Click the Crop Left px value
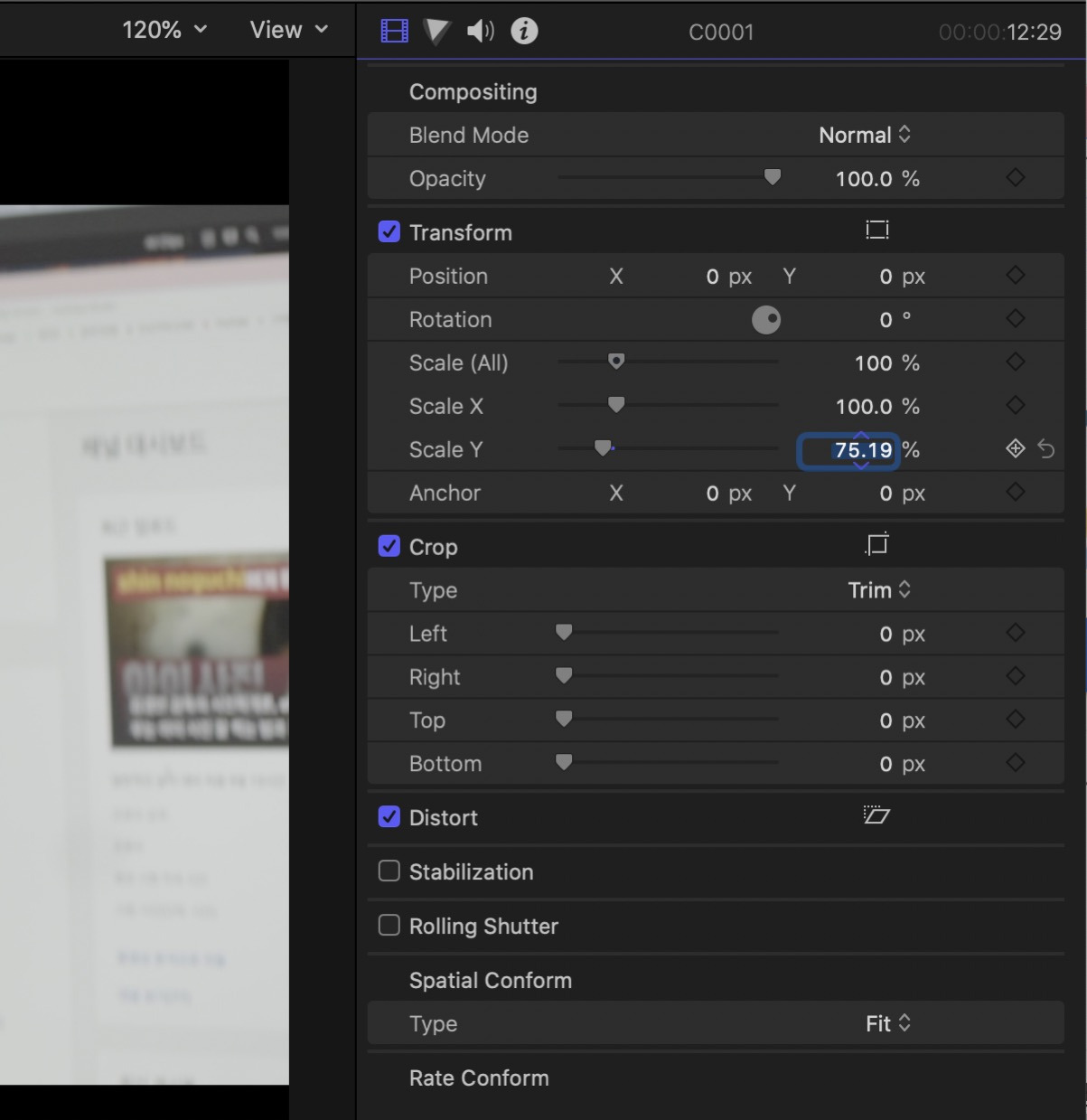 (886, 635)
